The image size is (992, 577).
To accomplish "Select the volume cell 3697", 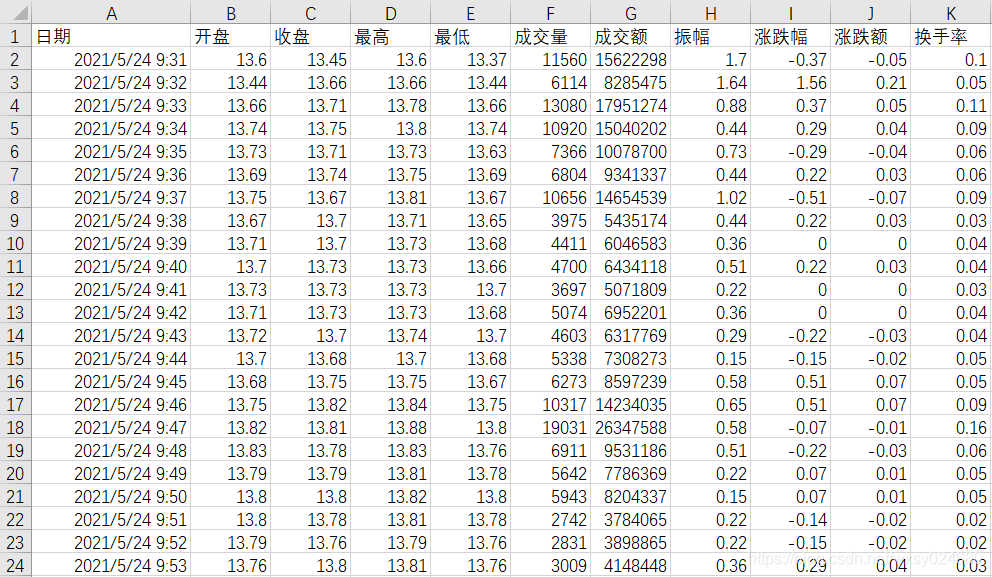I will click(550, 290).
